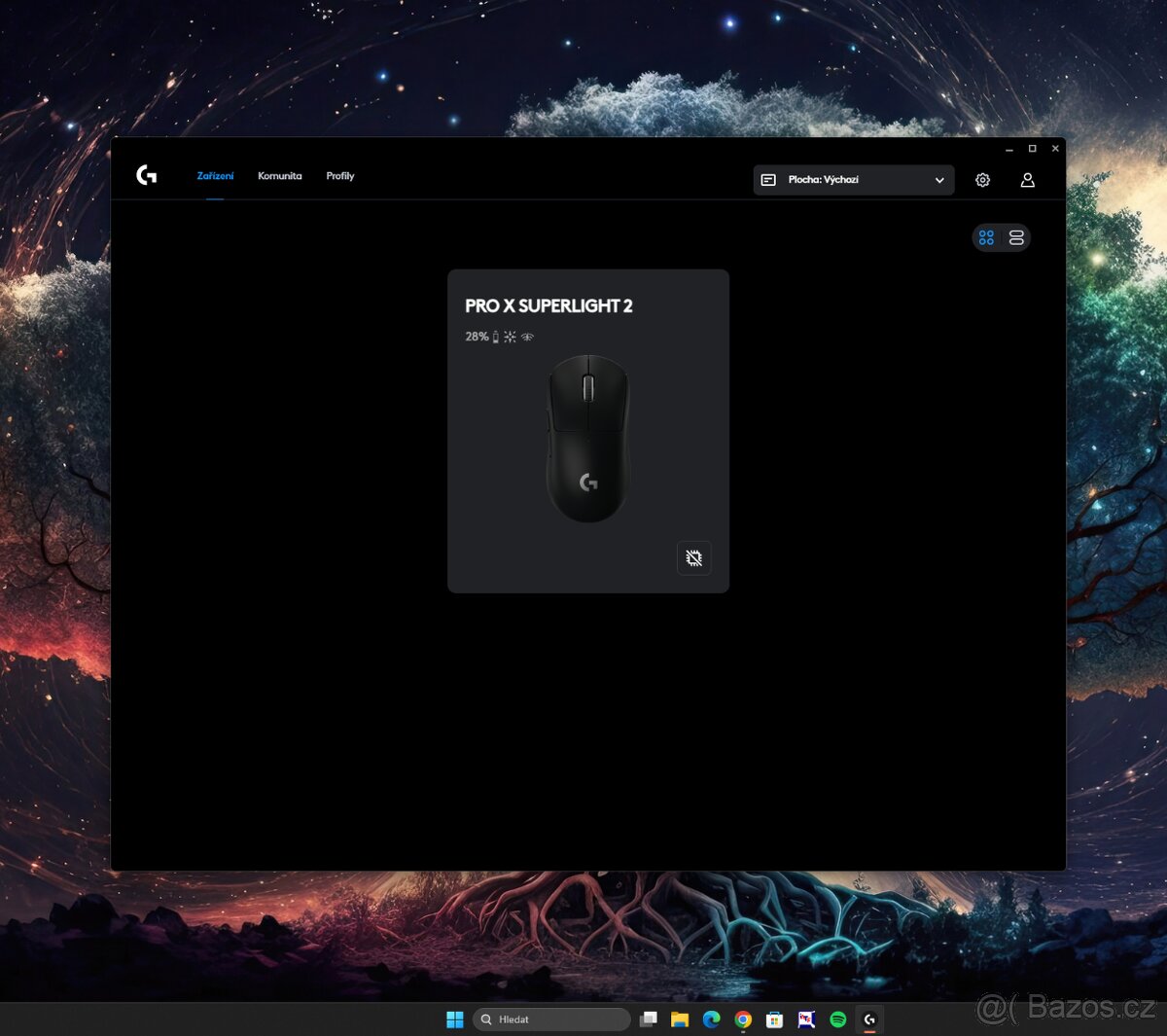Click the battery status icon
This screenshot has height=1036, width=1167.
(497, 337)
